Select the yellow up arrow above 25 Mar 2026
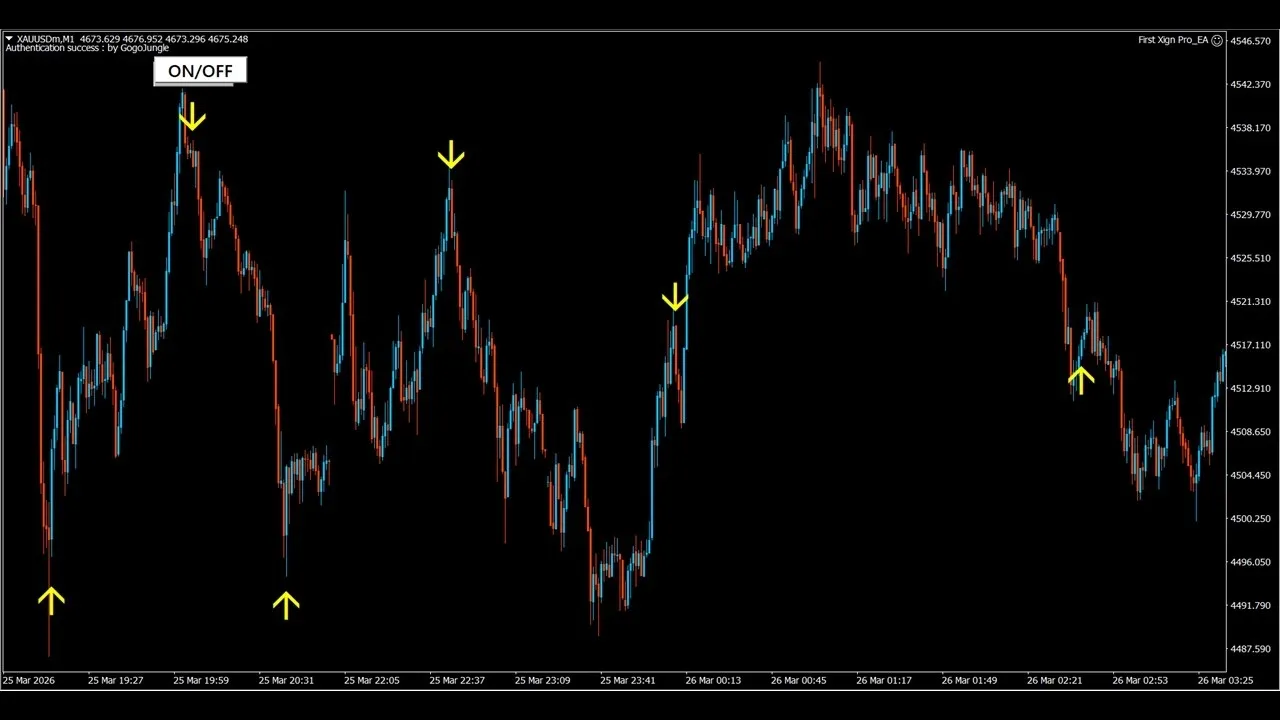1280x720 pixels. (x=51, y=600)
